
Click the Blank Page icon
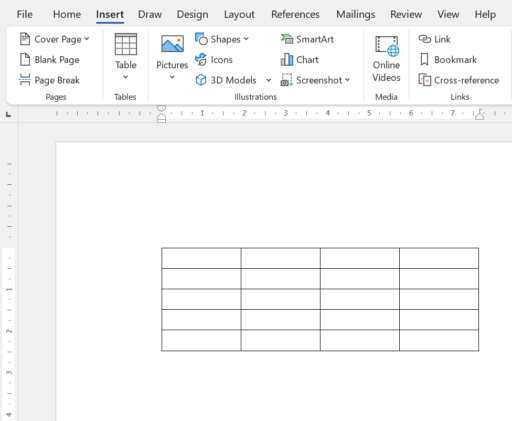tap(25, 60)
